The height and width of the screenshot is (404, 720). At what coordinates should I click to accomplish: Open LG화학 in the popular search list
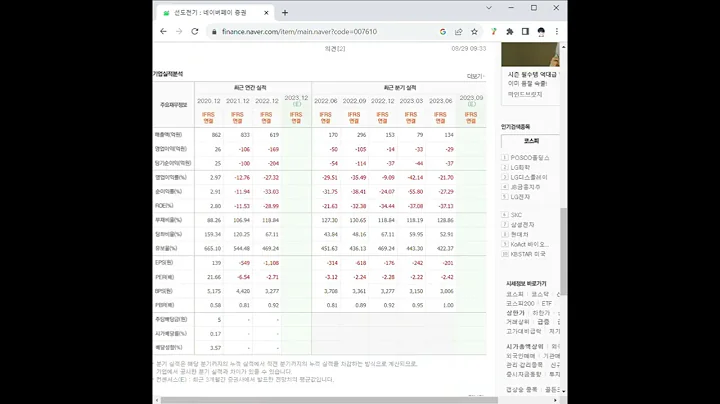point(520,168)
